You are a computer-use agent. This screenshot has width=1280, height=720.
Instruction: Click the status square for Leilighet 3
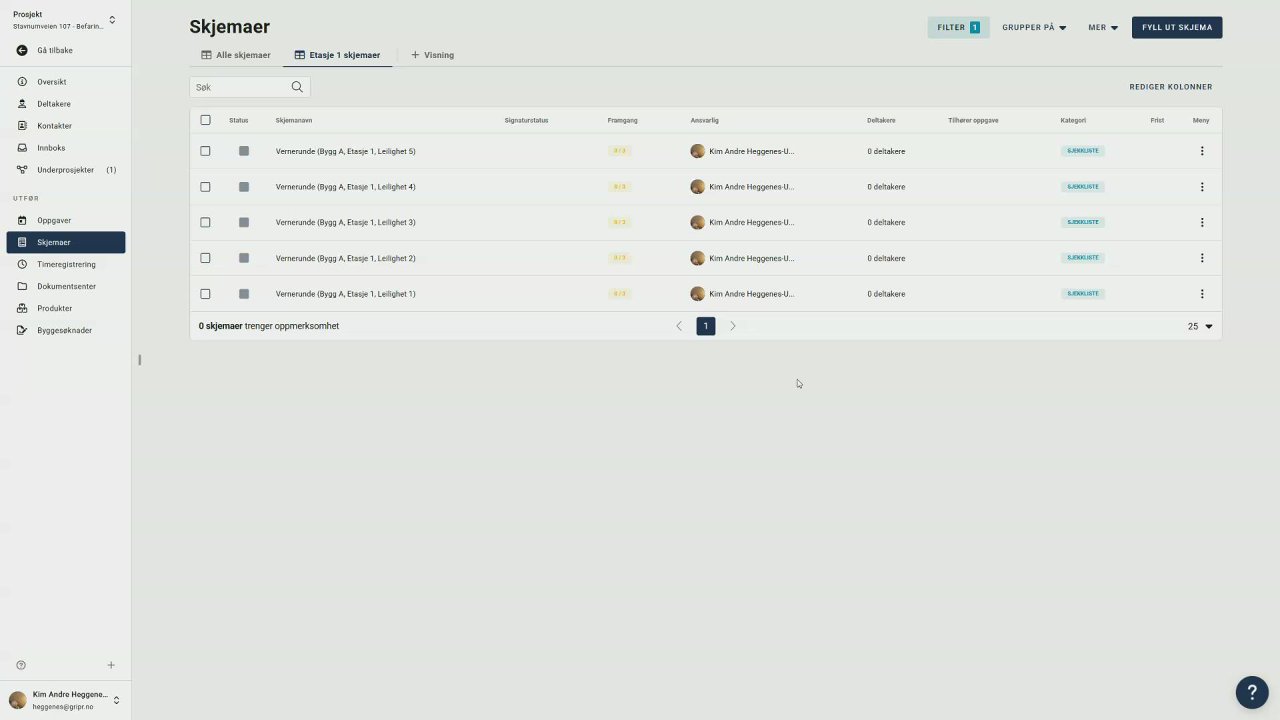[x=243, y=222]
